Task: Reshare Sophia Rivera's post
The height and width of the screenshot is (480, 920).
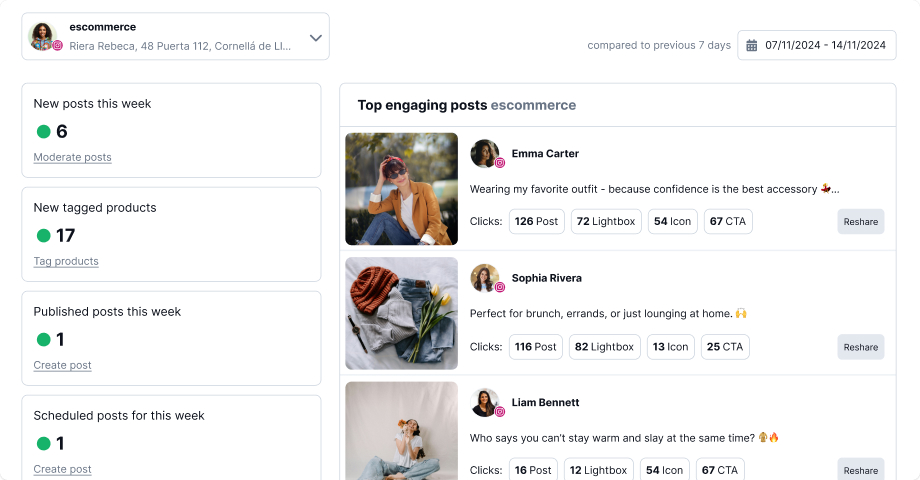Action: [x=861, y=347]
